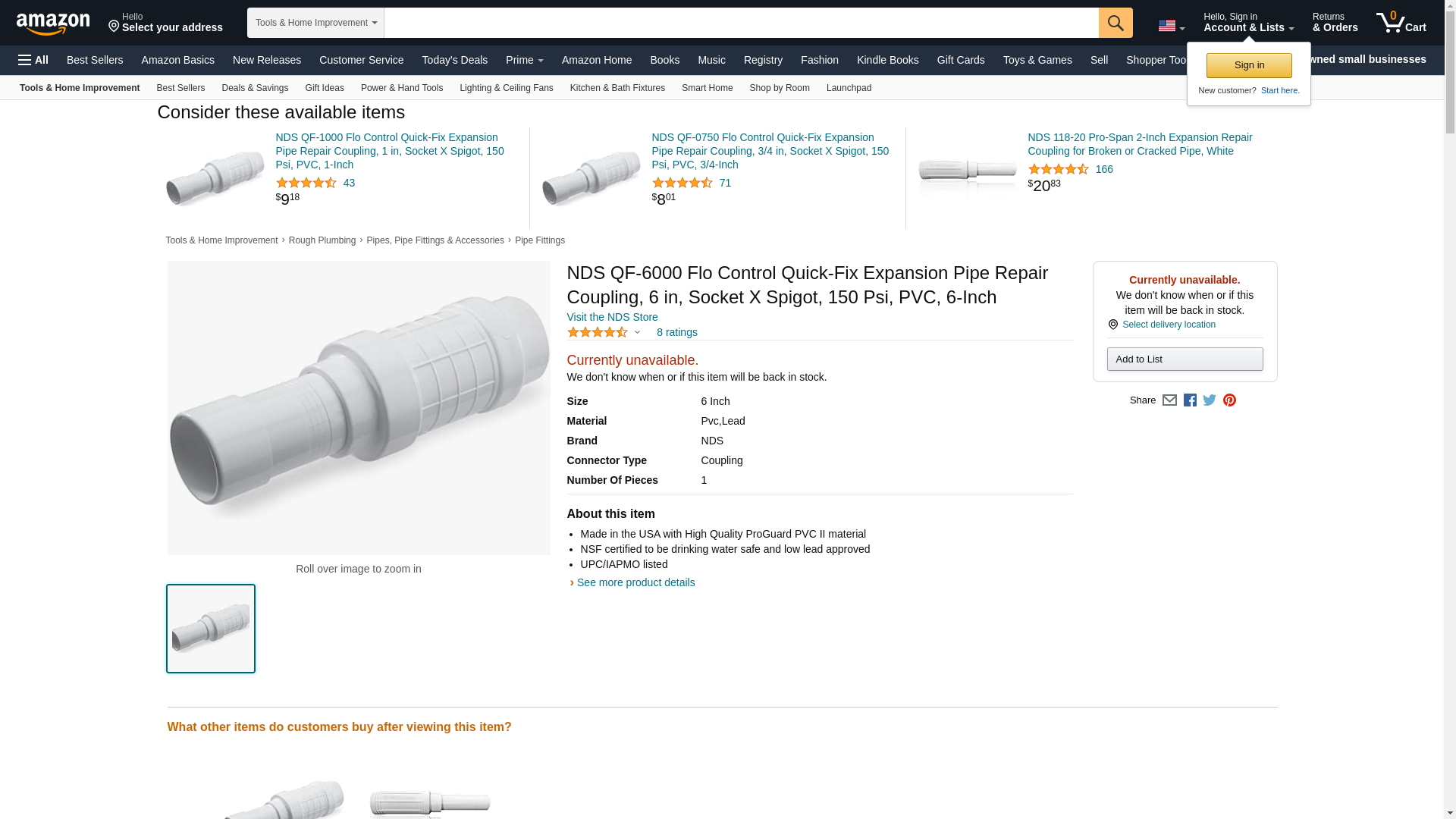Click the magnifying glass search button
Screen dimensions: 1456x819
[x=1115, y=23]
